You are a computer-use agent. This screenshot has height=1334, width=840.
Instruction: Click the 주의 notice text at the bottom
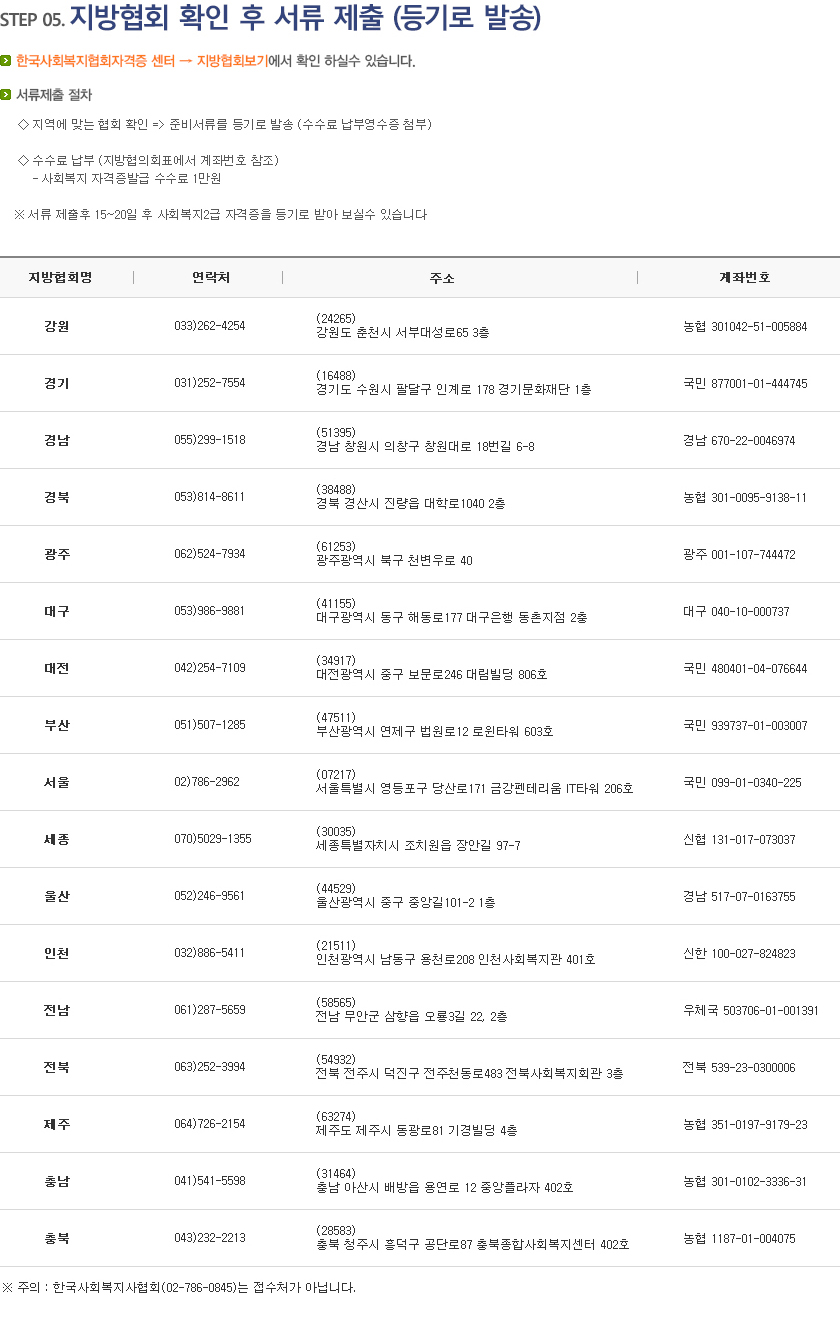pyautogui.click(x=179, y=1287)
